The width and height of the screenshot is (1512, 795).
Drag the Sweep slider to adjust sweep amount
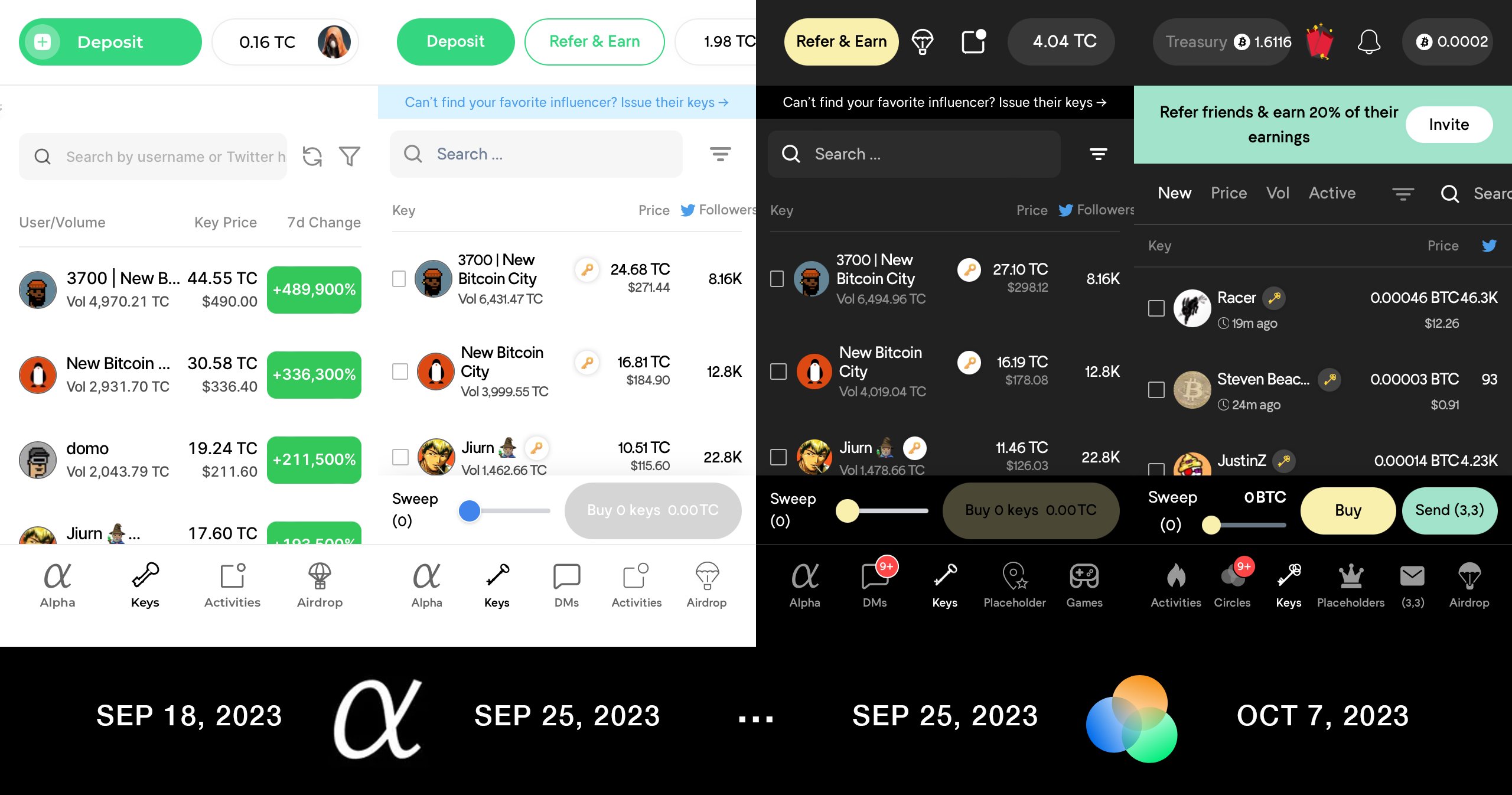click(x=468, y=509)
